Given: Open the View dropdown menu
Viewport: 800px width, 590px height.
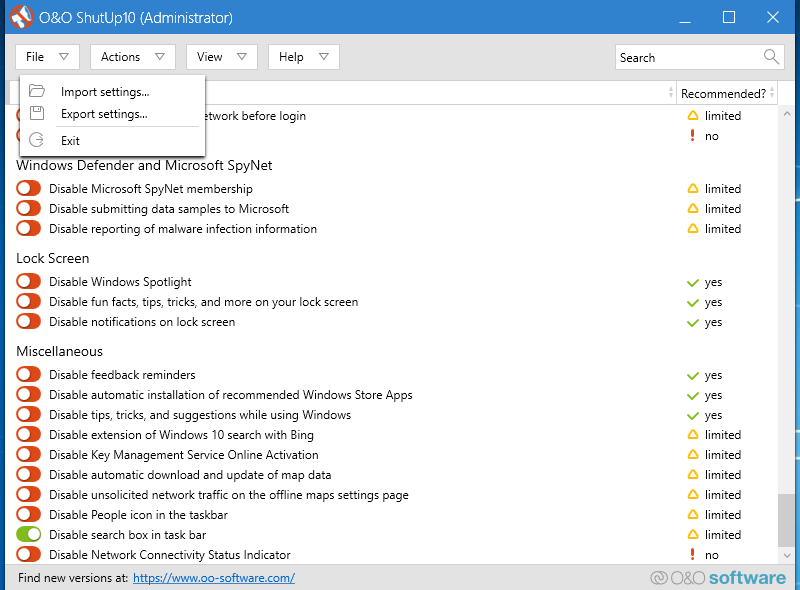Looking at the screenshot, I should click(222, 57).
